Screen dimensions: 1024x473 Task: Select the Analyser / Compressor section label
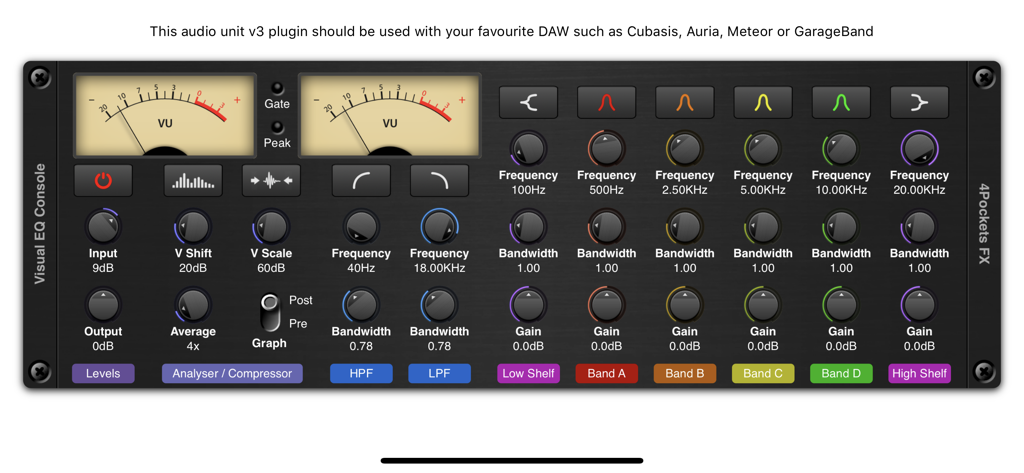click(x=232, y=374)
